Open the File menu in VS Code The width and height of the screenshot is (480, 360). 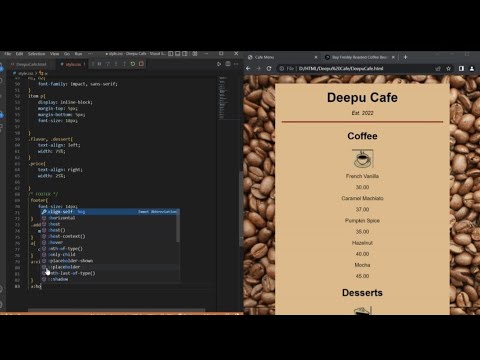[8, 54]
